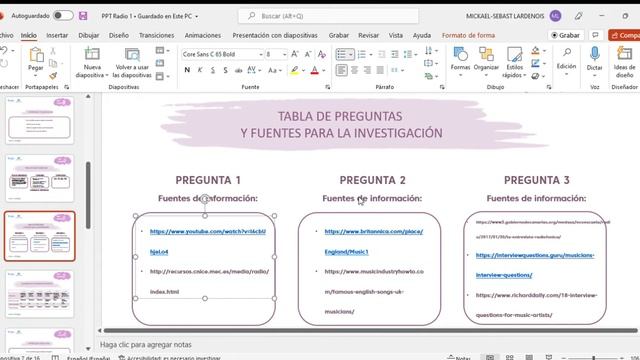Open Ideas de diseño designer
640x360 pixels.
624,62
